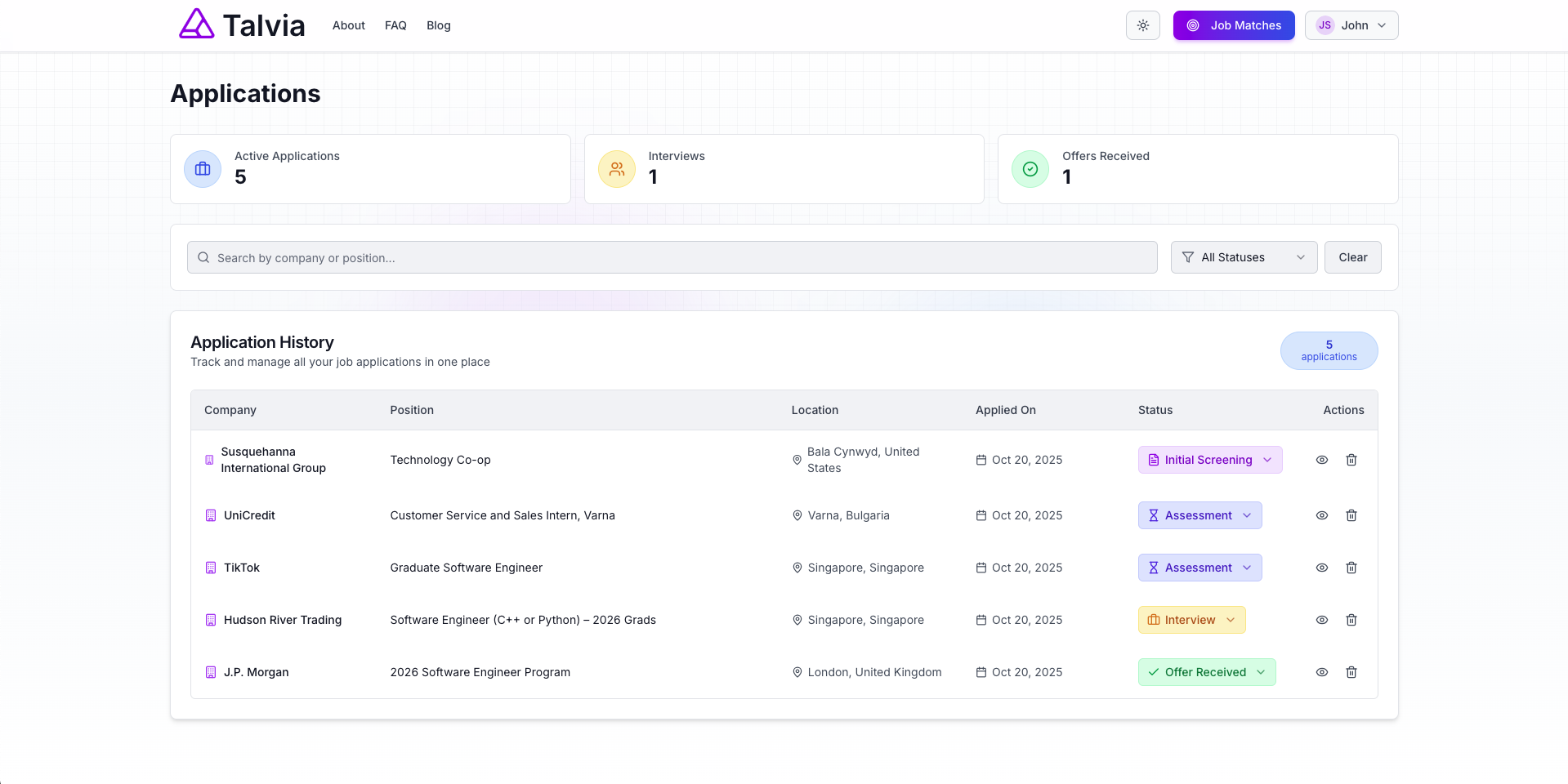Screen dimensions: 1568x784
Task: Change TikTok's Assessment status dropdown
Action: pyautogui.click(x=1200, y=568)
